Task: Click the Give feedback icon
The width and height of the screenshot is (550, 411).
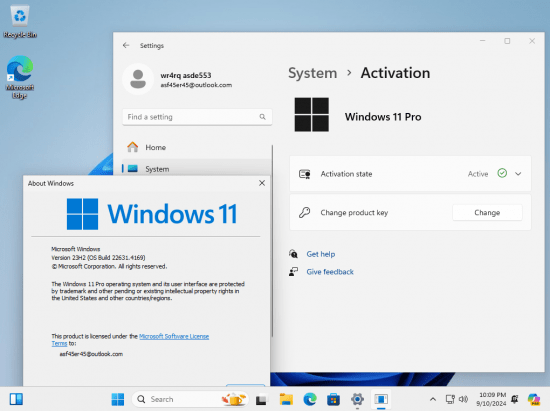Action: click(x=293, y=271)
